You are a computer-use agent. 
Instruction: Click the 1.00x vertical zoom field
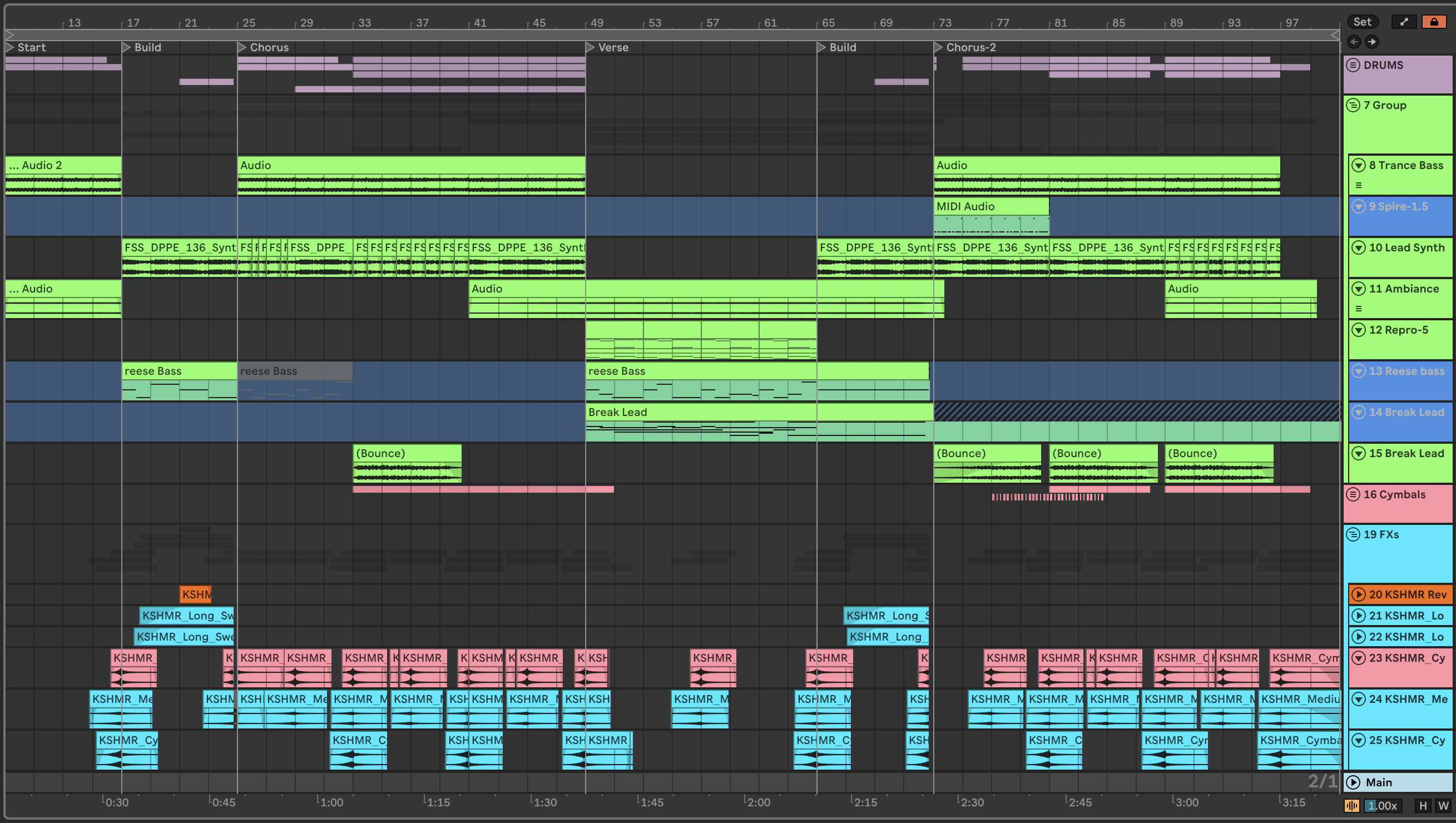[1383, 805]
